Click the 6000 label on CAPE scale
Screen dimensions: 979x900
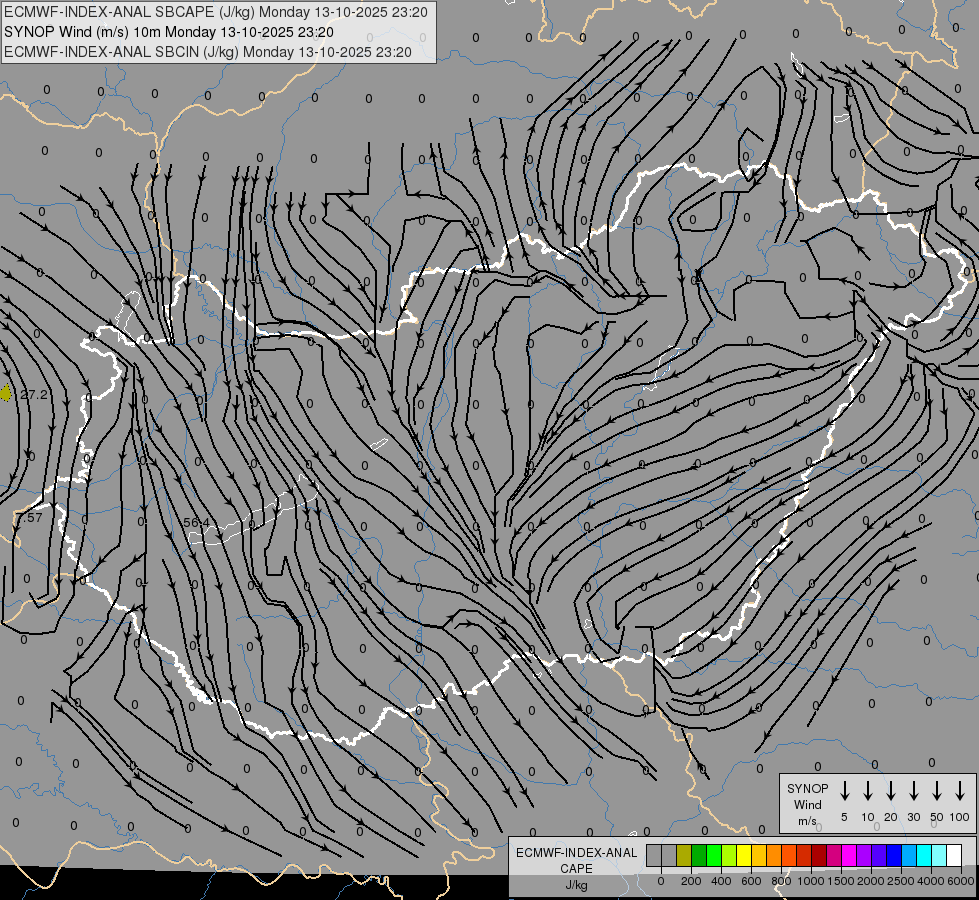click(x=960, y=881)
